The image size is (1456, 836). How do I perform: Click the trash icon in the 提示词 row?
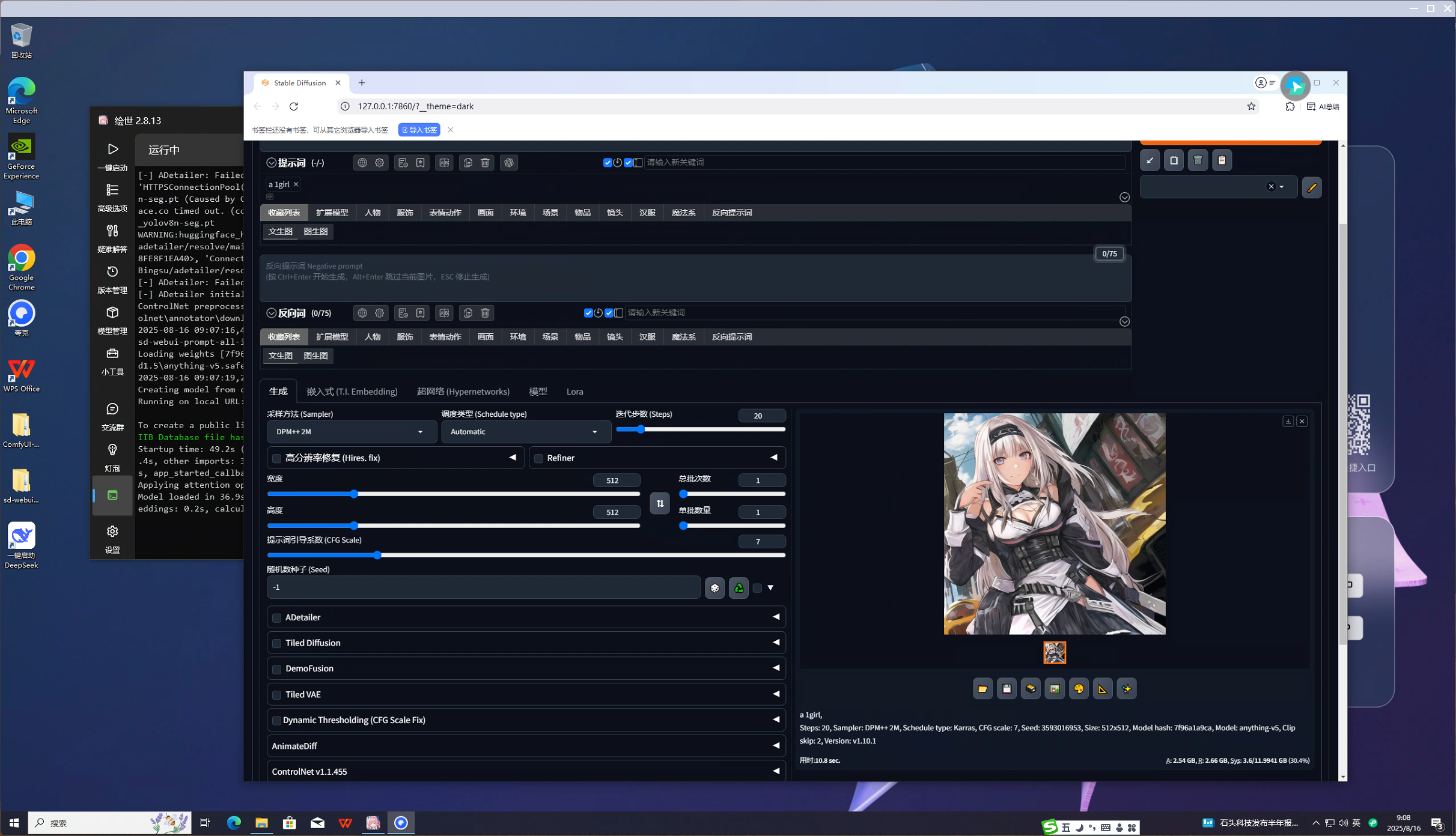485,163
